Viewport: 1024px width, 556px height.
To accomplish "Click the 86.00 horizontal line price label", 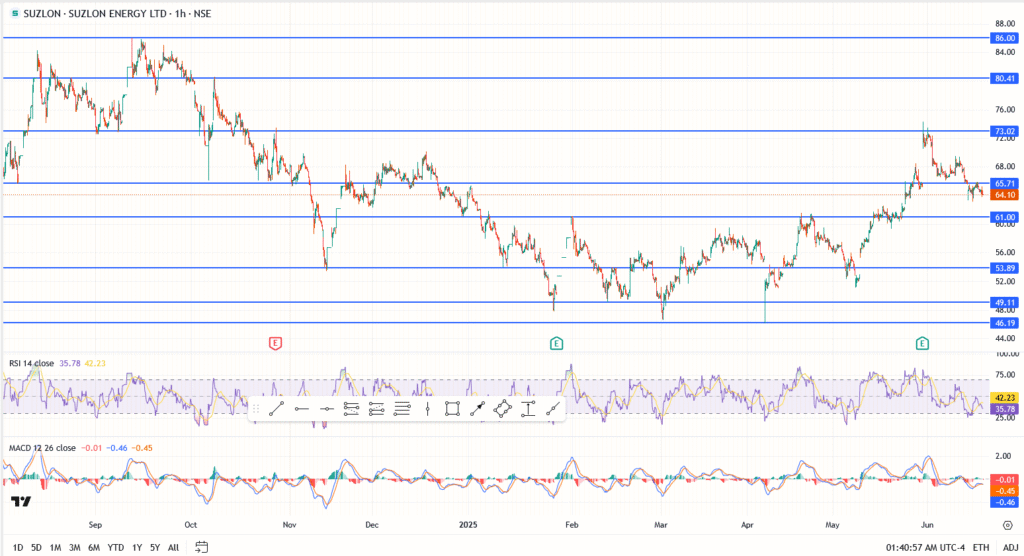I will [1003, 38].
